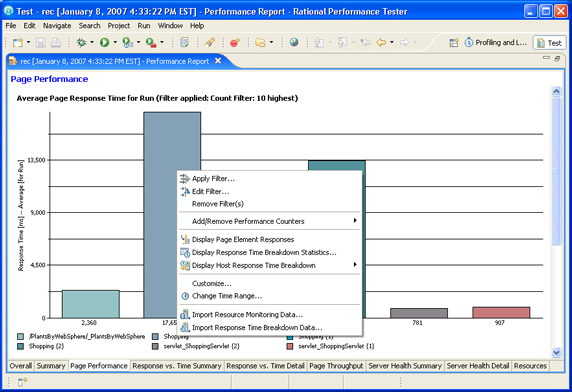Open the Debug dropdown arrow

92,42
